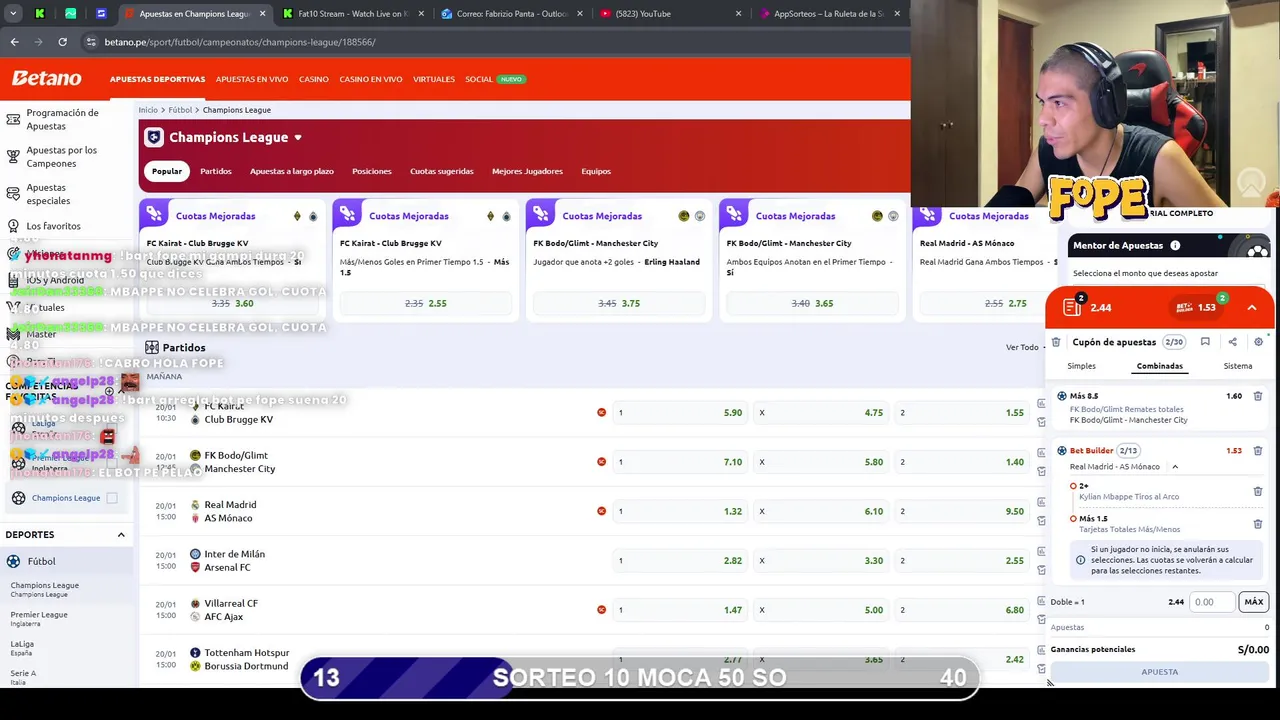Viewport: 1280px width, 720px height.
Task: Select the Mejores Jugadores tab
Action: [527, 171]
